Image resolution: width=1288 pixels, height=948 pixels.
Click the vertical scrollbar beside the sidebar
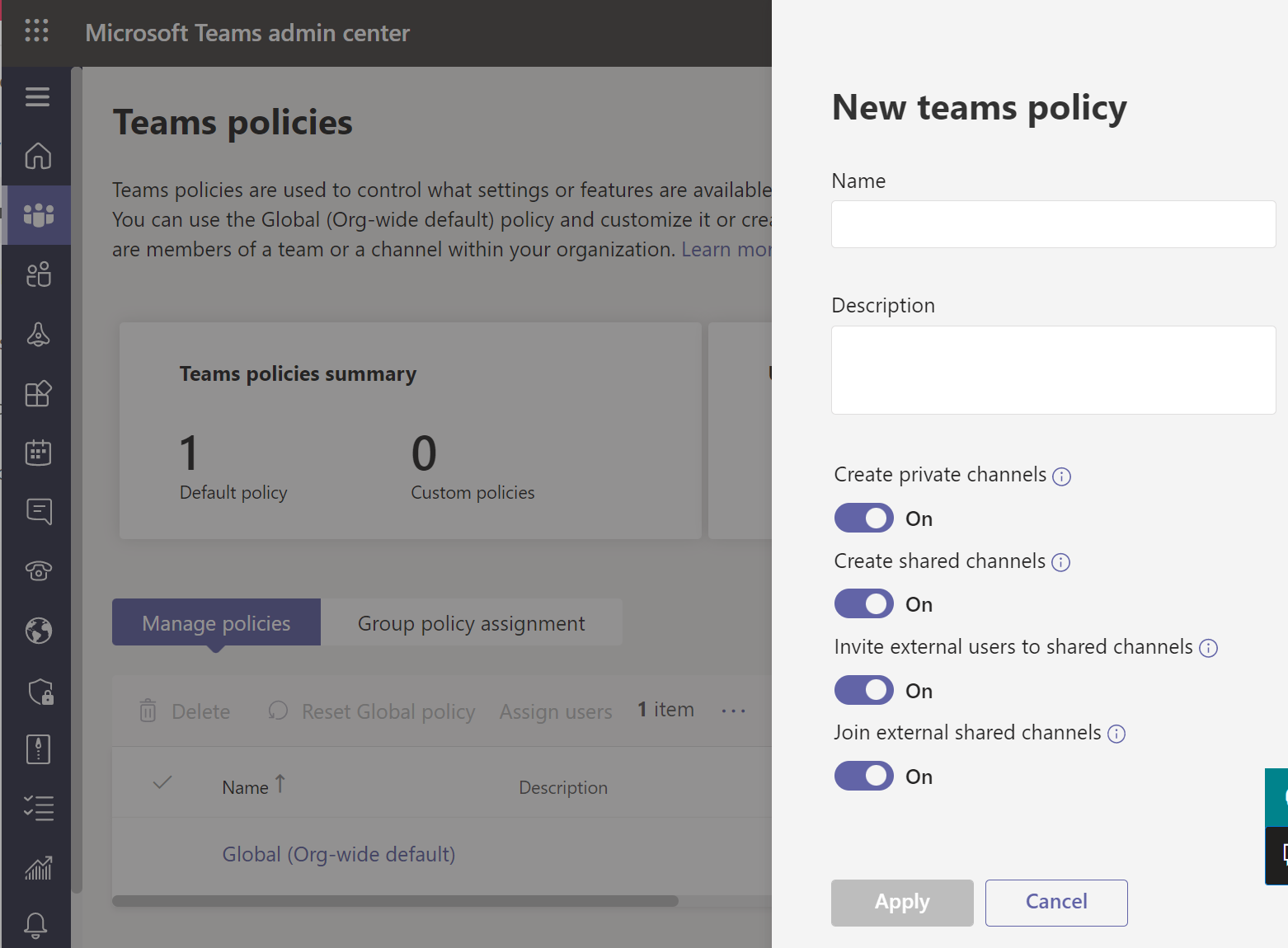[77, 480]
